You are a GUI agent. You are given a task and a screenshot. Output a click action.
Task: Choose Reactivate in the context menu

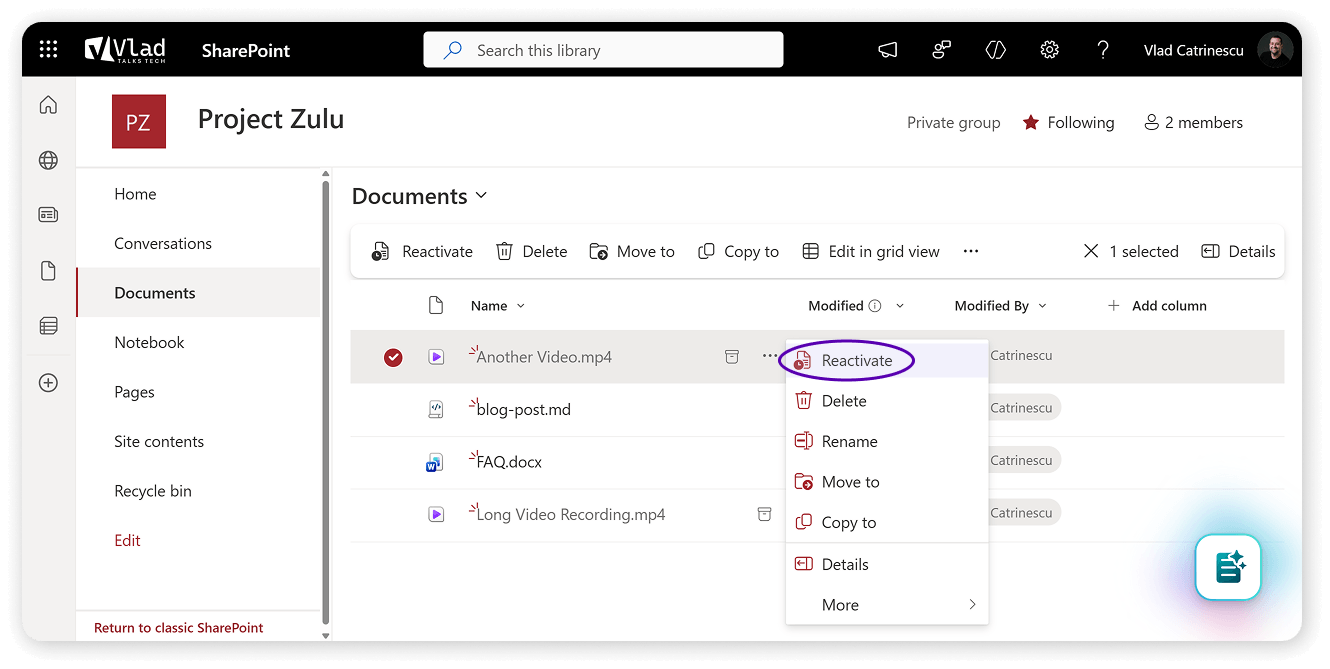pos(856,361)
